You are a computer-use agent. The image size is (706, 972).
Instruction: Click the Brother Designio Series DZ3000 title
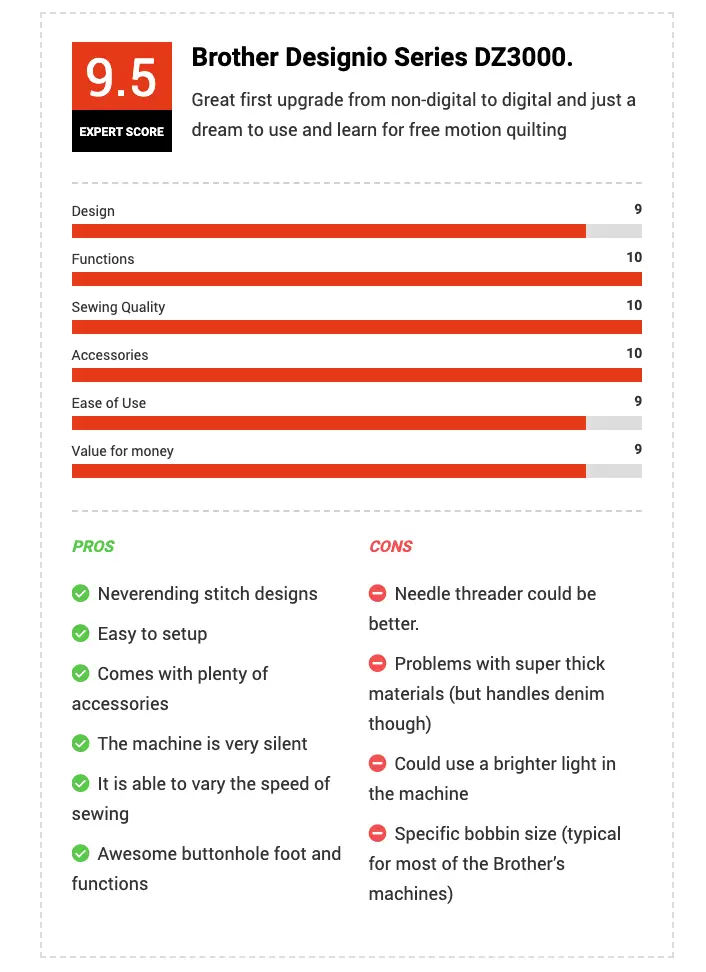pos(382,57)
